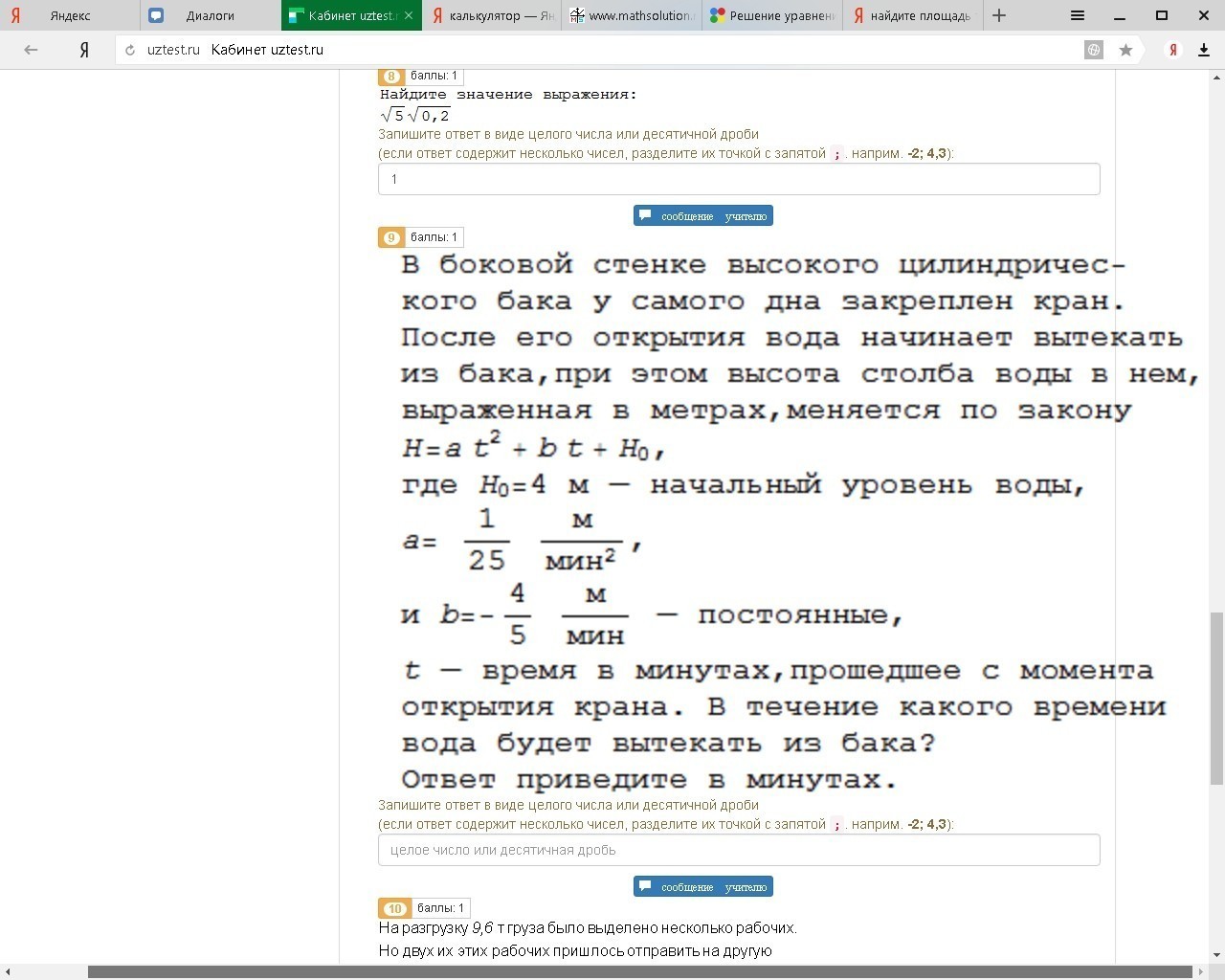
Task: Click question number 8 badge
Action: (x=390, y=77)
